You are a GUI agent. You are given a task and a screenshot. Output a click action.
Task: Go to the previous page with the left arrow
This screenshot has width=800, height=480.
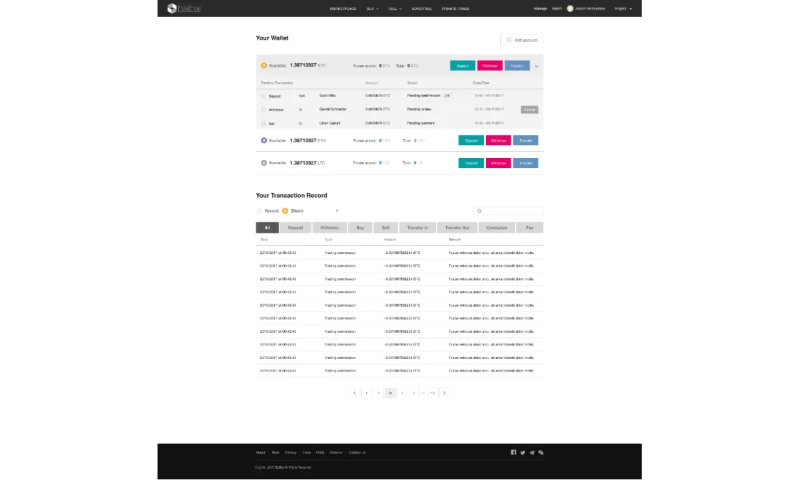click(x=355, y=393)
